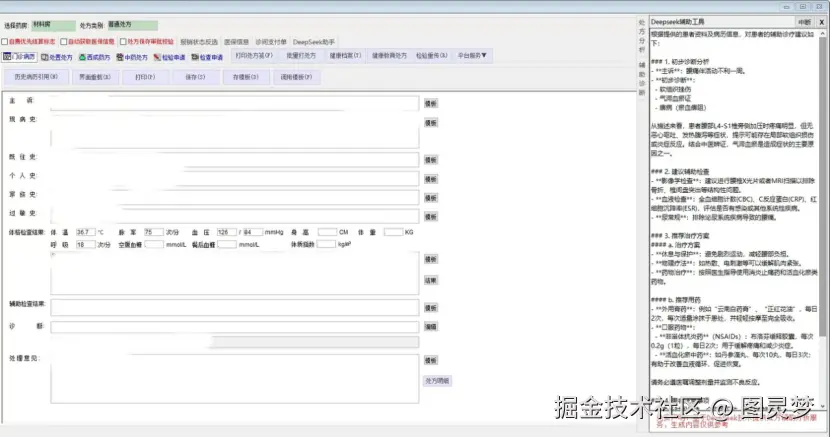Toggle the 自动获取医保信息 checkbox
This screenshot has width=830, height=437.
(64, 41)
